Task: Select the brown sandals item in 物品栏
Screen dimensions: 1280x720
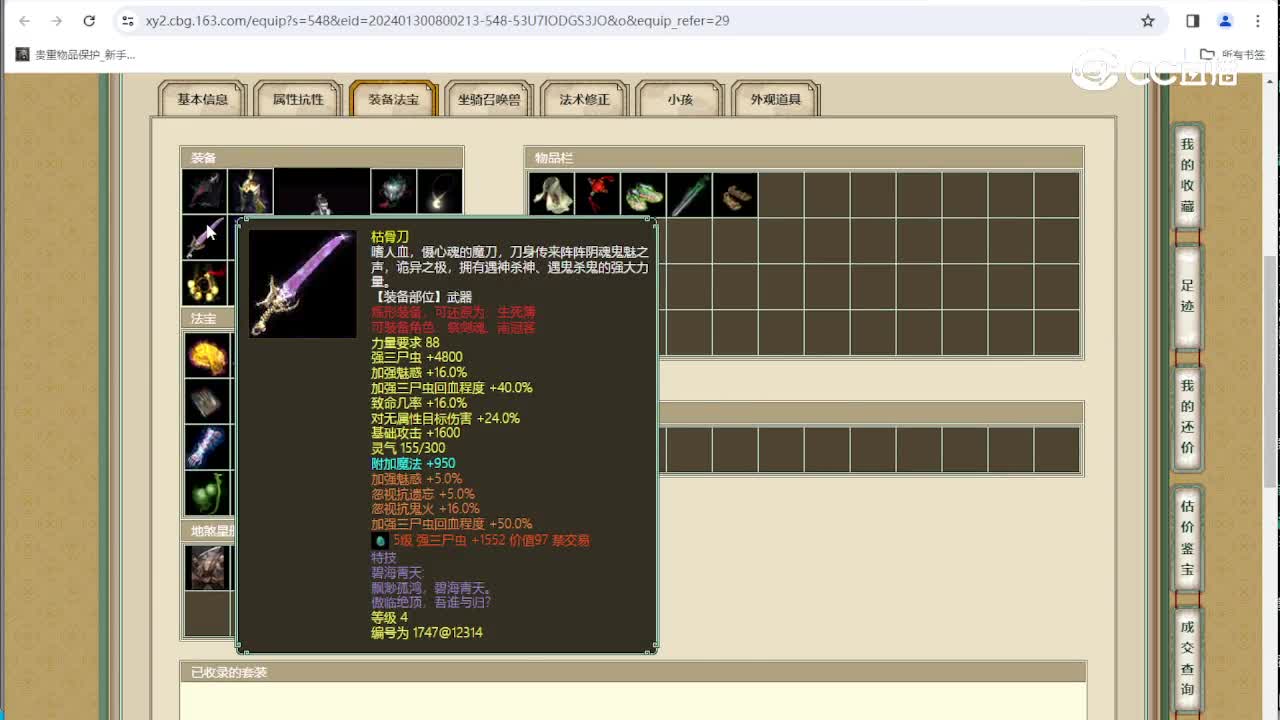Action: pos(735,195)
